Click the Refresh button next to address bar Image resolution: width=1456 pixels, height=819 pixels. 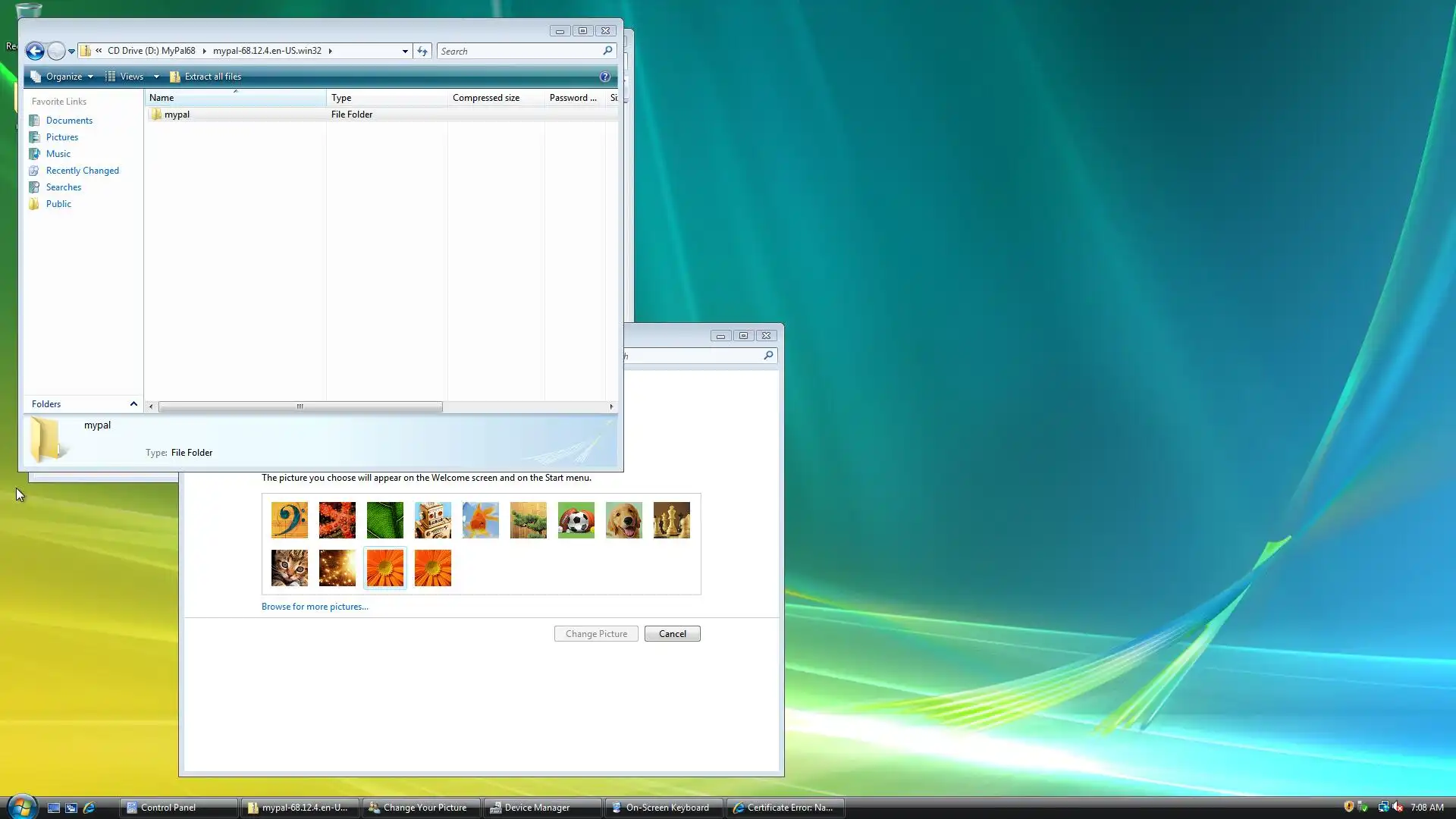(x=422, y=51)
